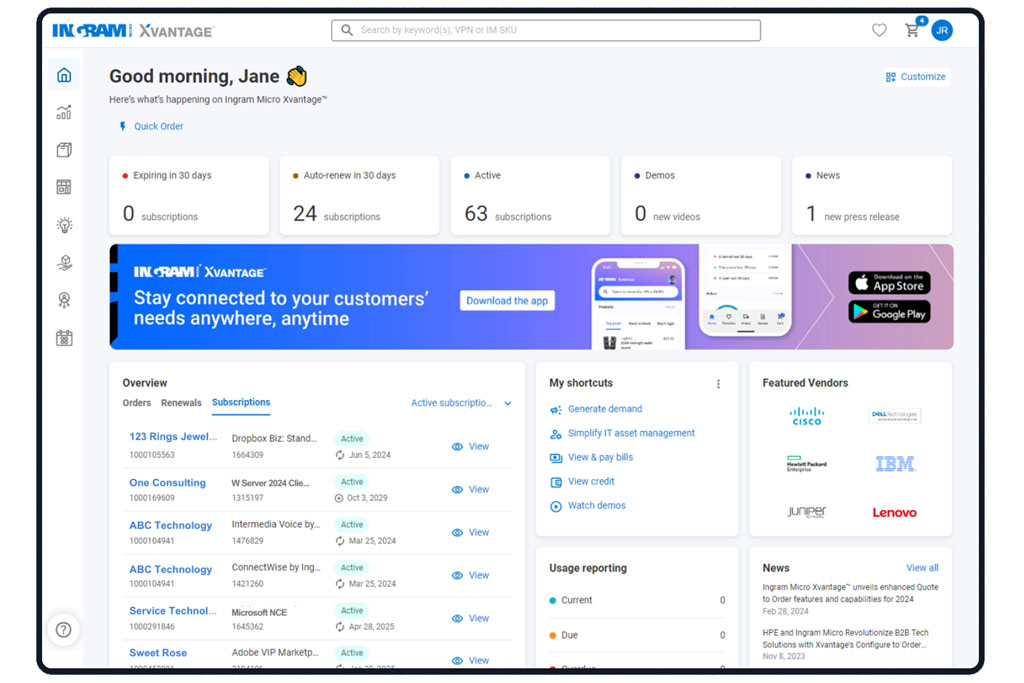Open ABC Technology link beside Intermedia Voice

click(170, 526)
